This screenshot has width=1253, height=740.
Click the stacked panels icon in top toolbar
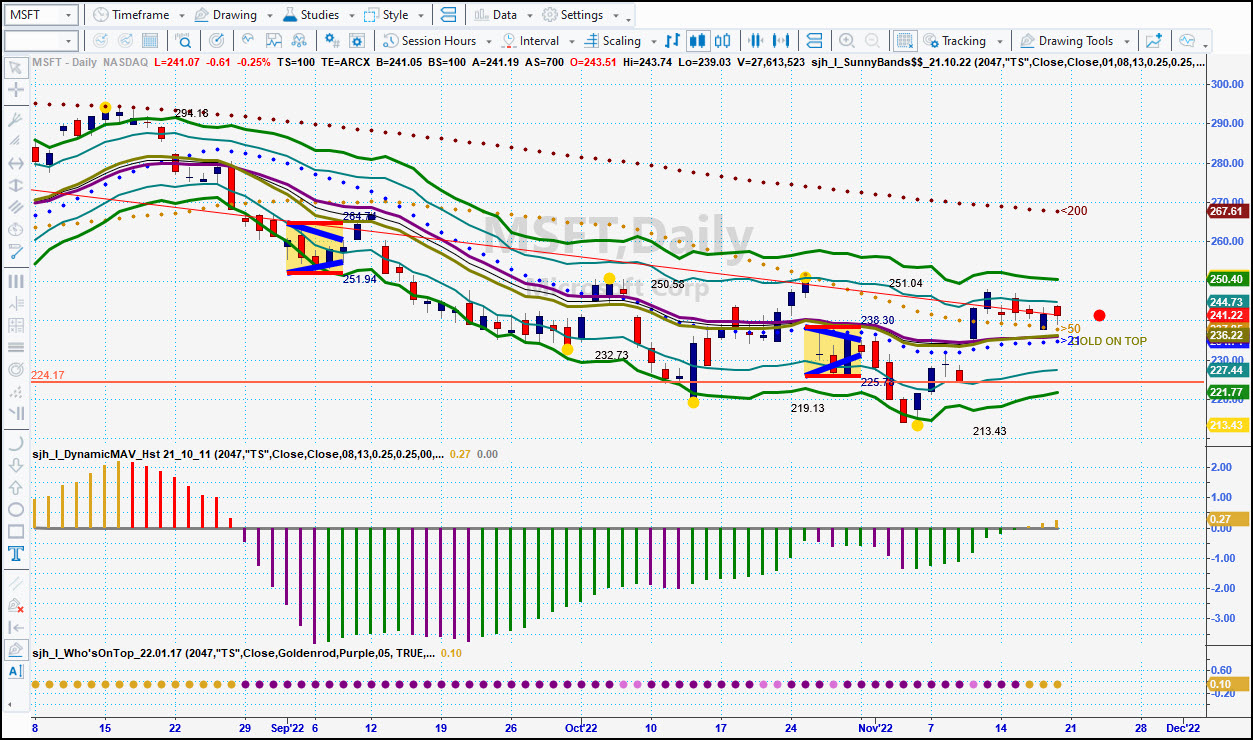pyautogui.click(x=447, y=15)
